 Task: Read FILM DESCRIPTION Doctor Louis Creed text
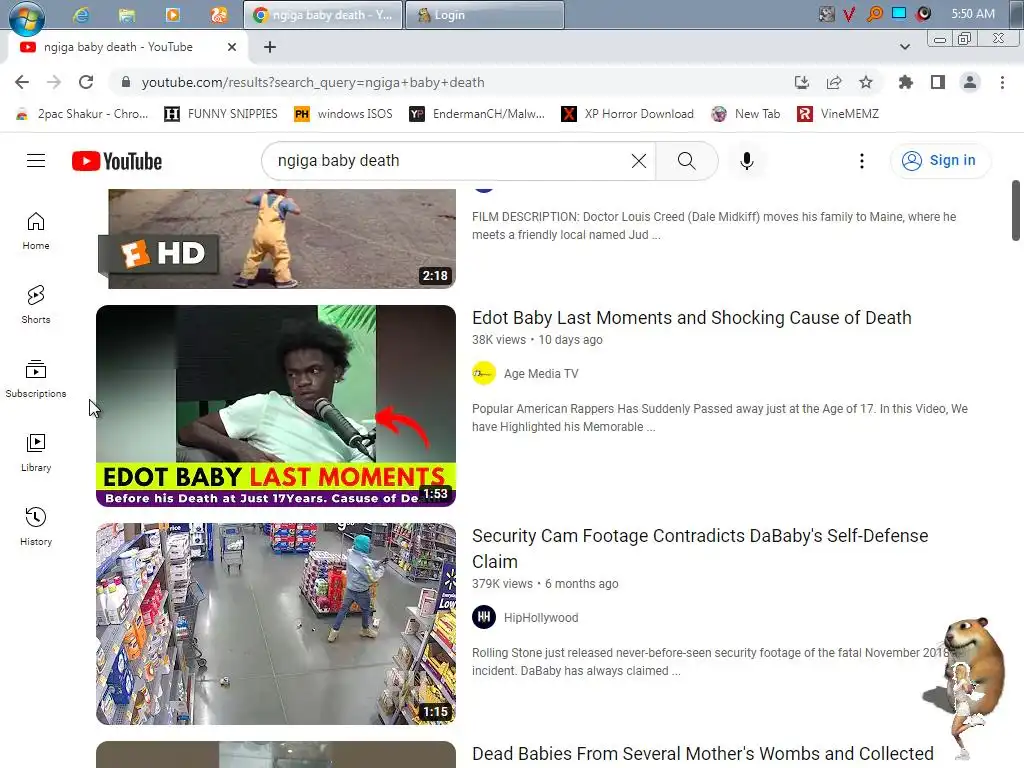[714, 225]
